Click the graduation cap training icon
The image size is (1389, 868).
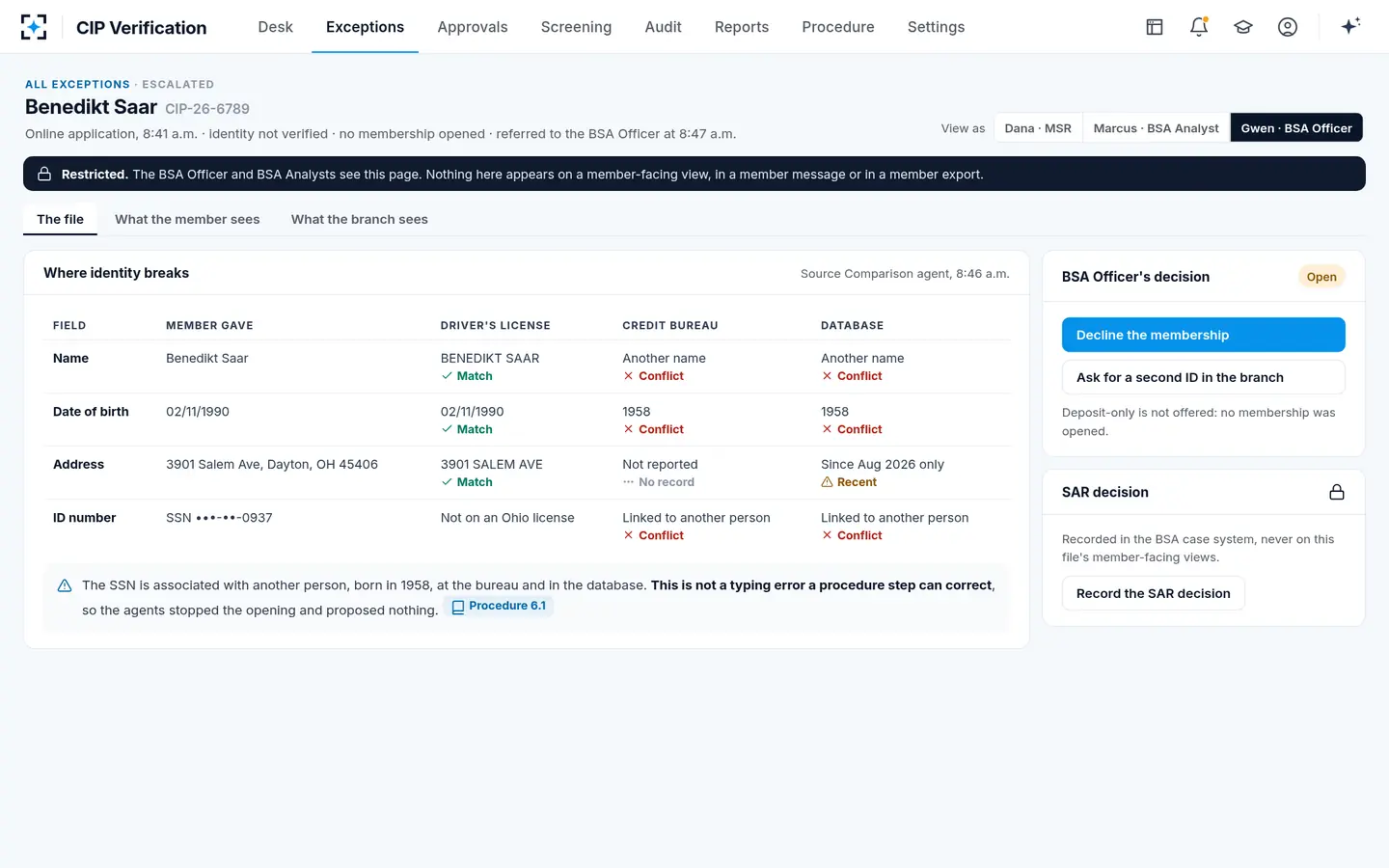[1243, 27]
